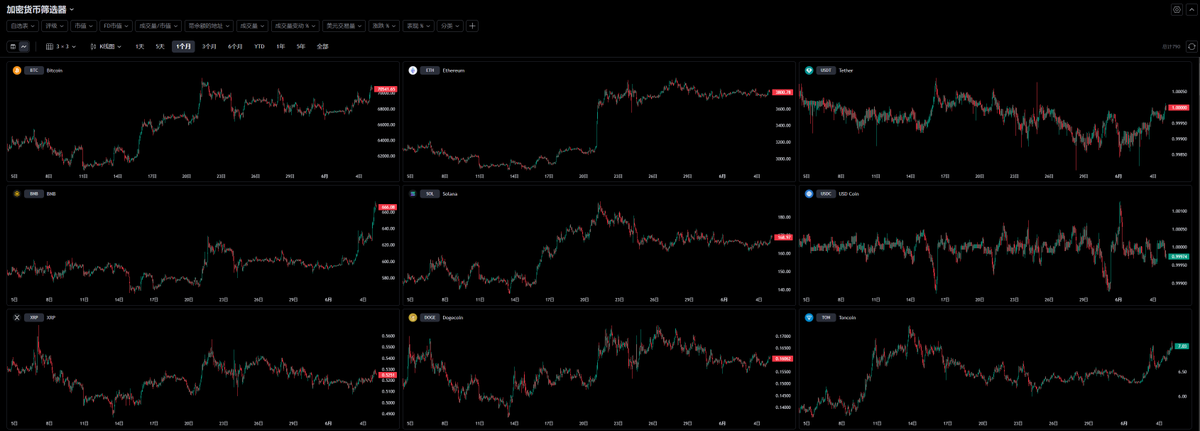Screen dimensions: 1200x431
Task: Select the 全部 time range
Action: 322,46
